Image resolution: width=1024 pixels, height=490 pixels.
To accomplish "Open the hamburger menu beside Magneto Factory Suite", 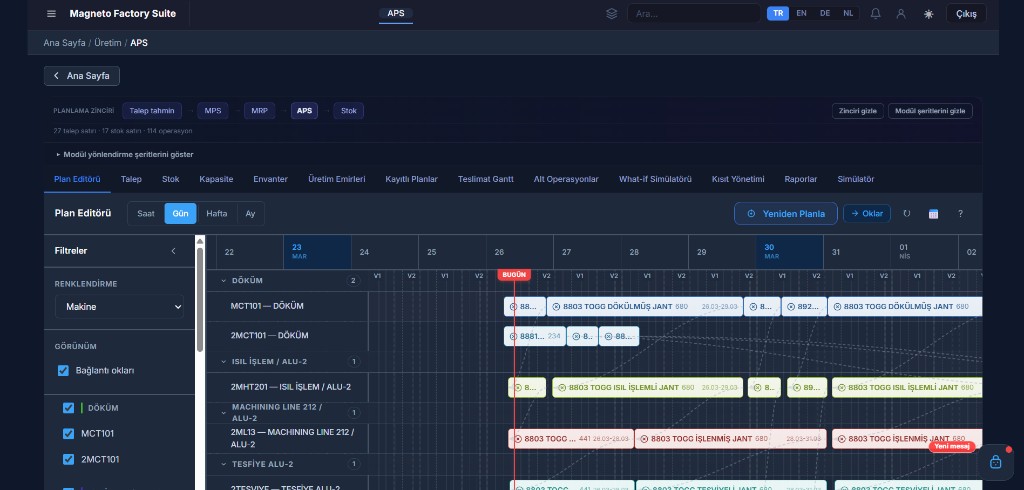I will click(x=51, y=14).
